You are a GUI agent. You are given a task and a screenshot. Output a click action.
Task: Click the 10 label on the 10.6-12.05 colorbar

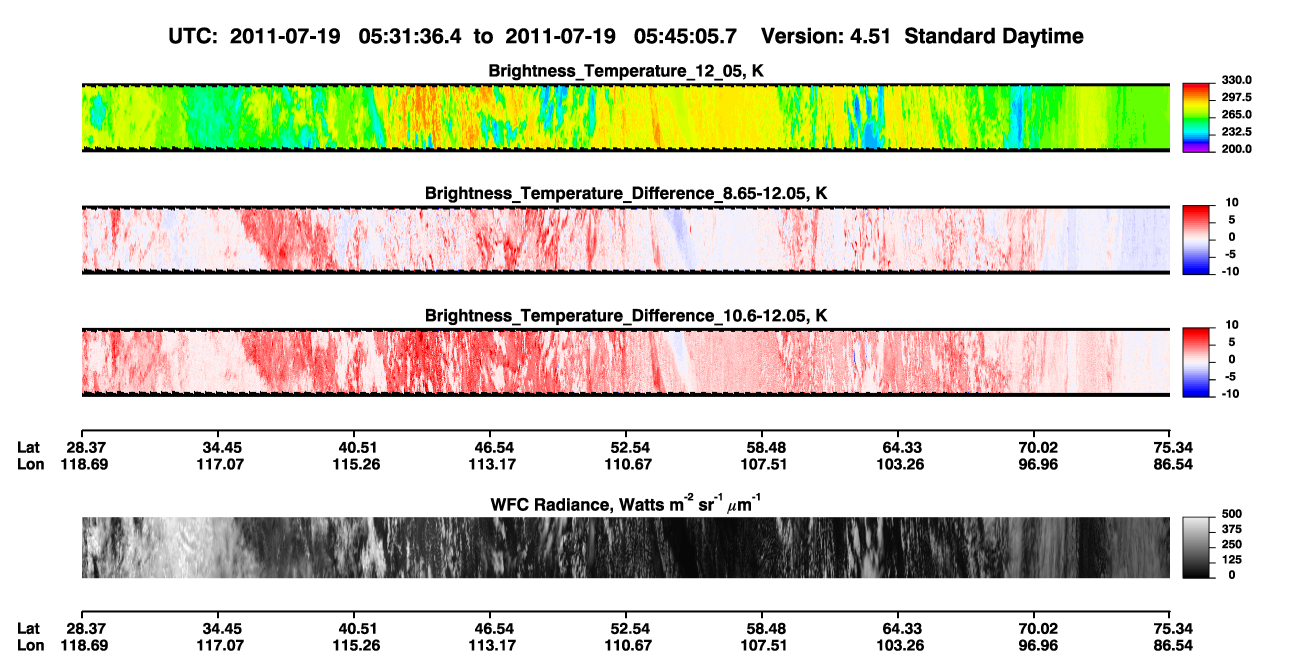[x=1232, y=325]
